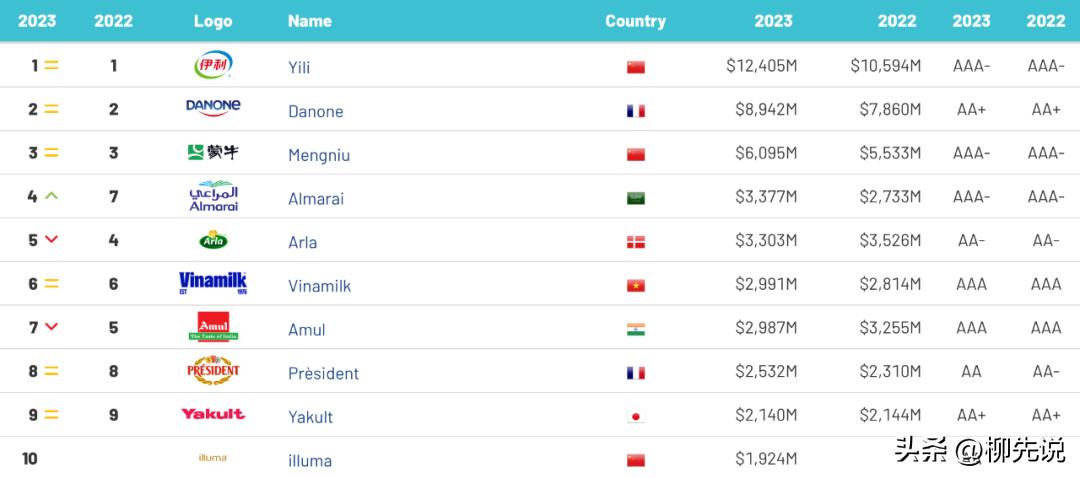This screenshot has width=1080, height=478.
Task: Click the green up arrow beside rank 4
Action: click(x=52, y=196)
